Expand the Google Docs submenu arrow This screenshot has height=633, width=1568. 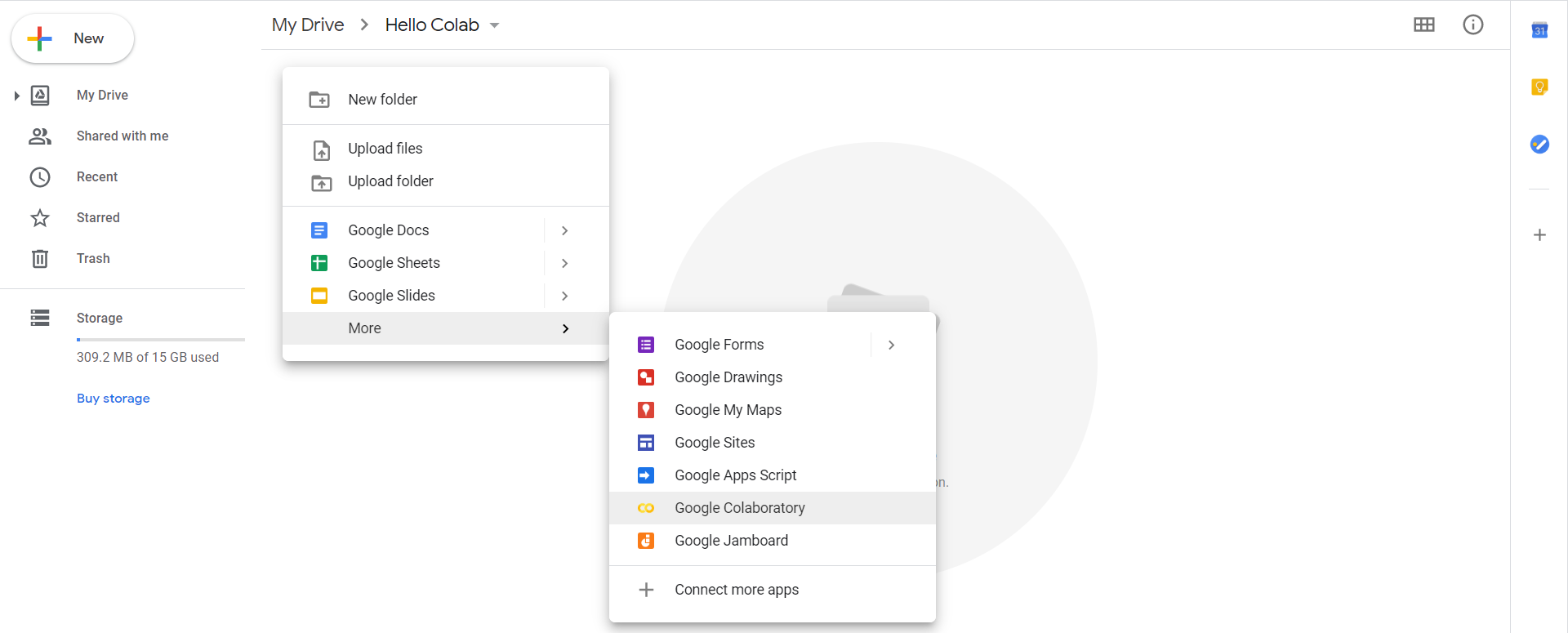coord(564,230)
